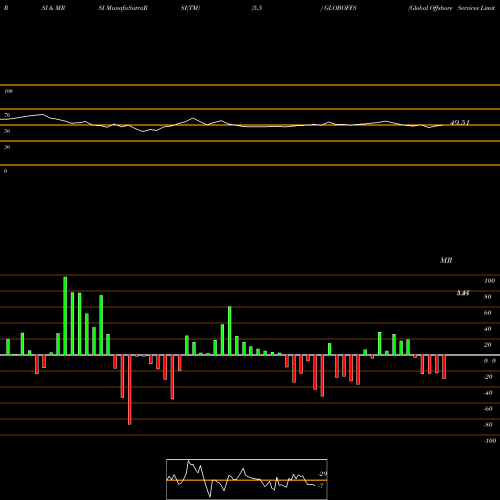Click the tallest green MR bar
Screen dimensions: 500x500
coord(65,316)
